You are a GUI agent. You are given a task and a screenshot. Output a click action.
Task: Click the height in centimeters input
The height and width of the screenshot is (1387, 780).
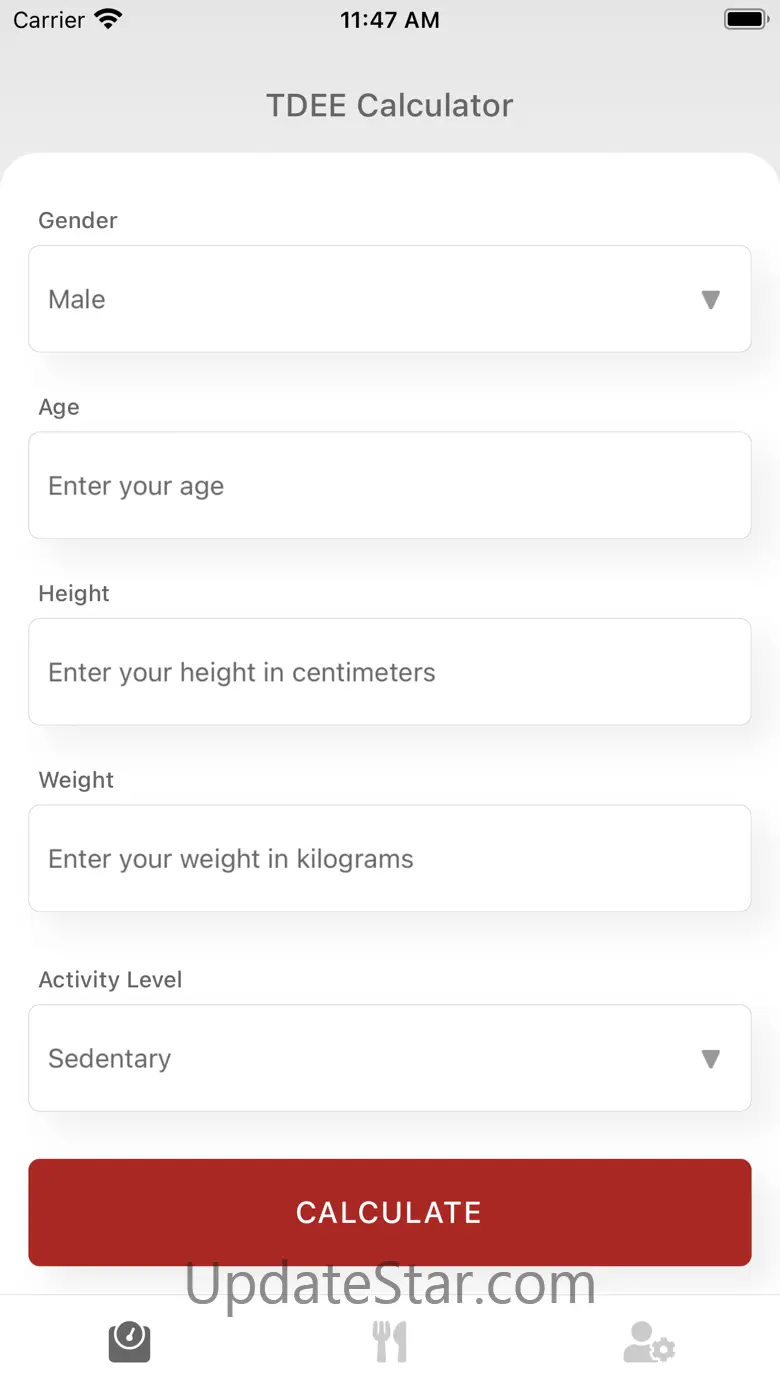coord(390,672)
